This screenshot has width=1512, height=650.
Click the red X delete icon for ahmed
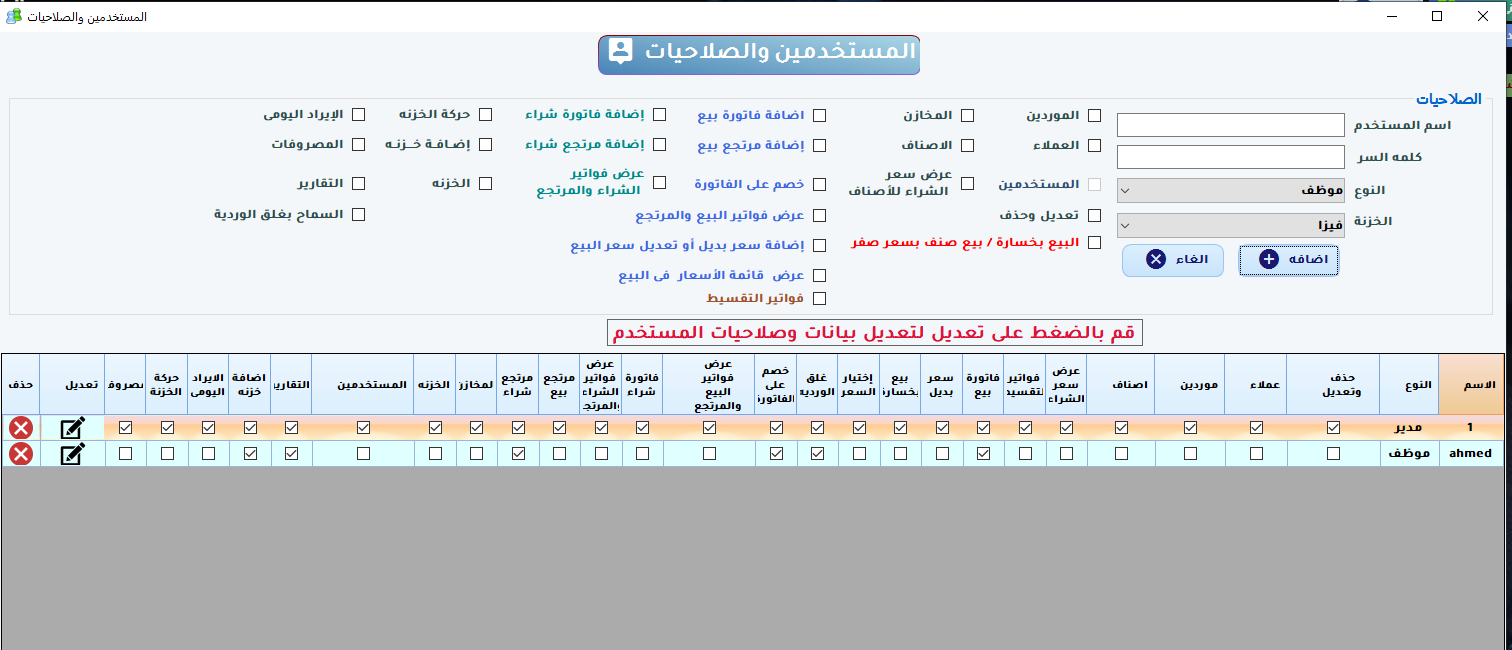point(20,453)
